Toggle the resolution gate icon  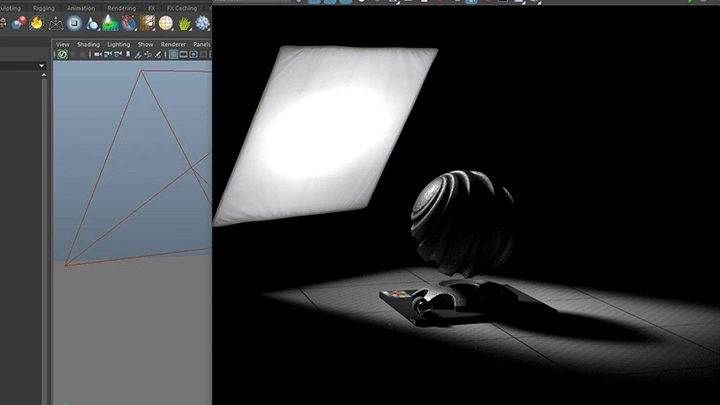193,55
